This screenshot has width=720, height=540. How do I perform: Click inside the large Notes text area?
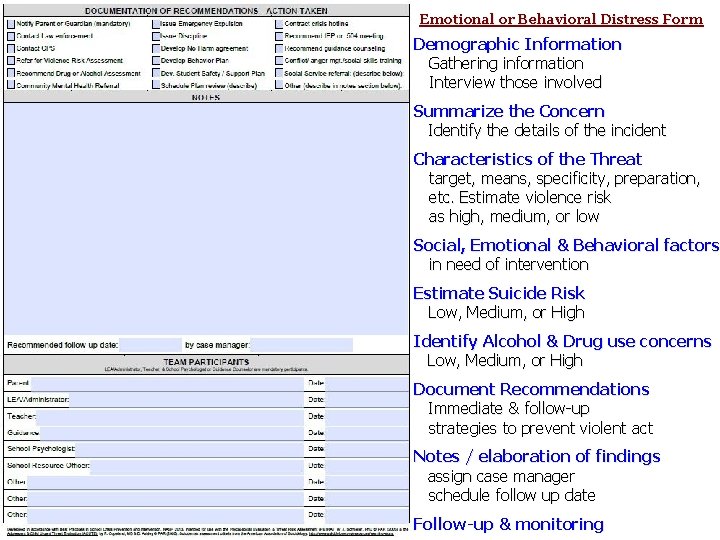point(206,219)
